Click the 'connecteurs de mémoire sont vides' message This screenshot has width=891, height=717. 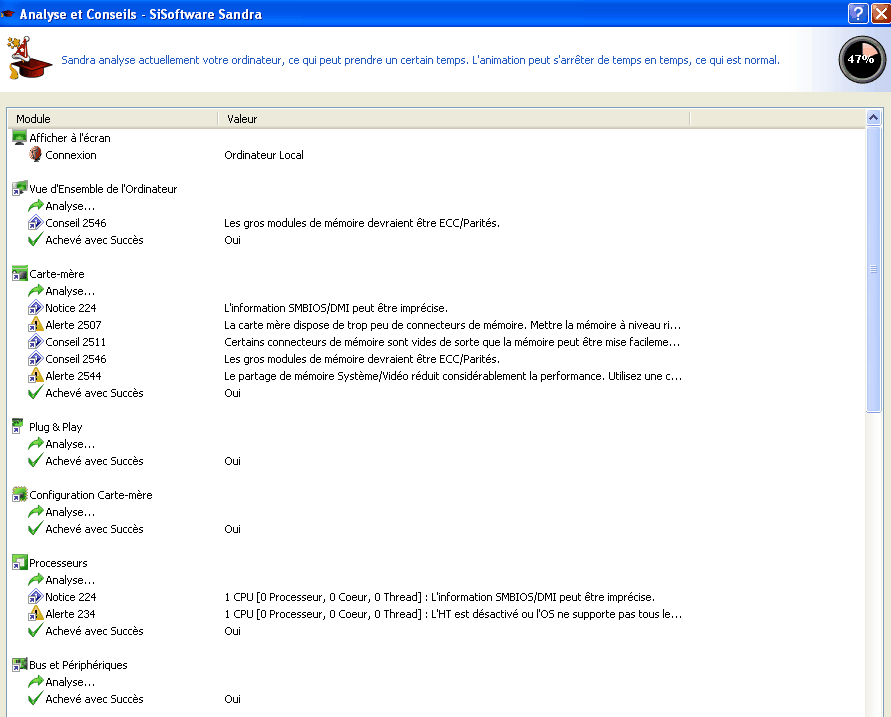[452, 342]
